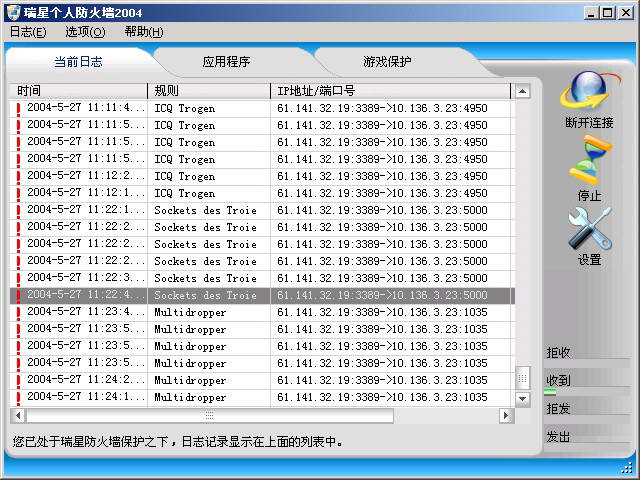The image size is (640, 480).
Task: Click "ICQ Trogen" in the 11:11:4 row
Action: click(184, 109)
